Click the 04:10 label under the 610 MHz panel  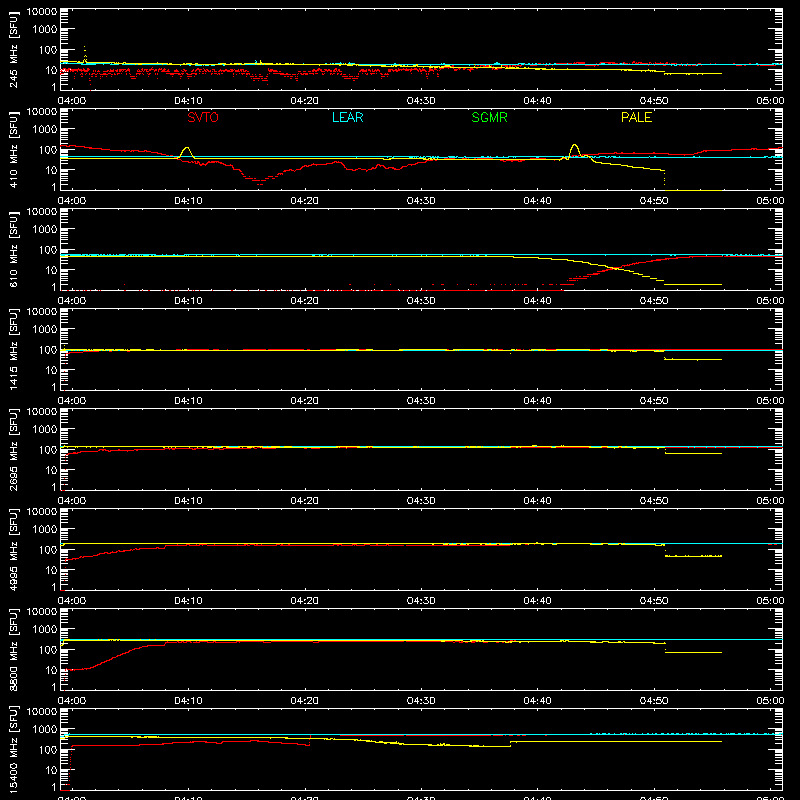click(188, 301)
